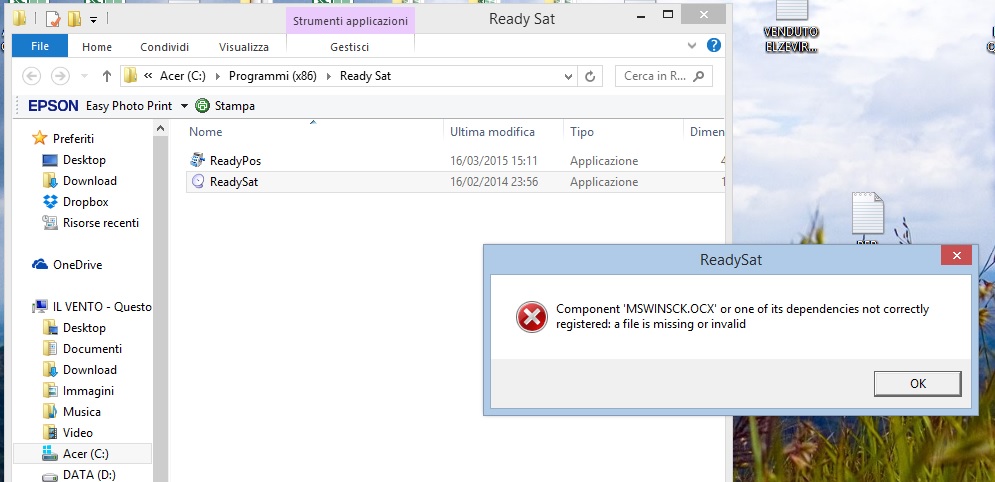Open Documenti folder in navigation pane
The image size is (995, 482).
tap(92, 349)
